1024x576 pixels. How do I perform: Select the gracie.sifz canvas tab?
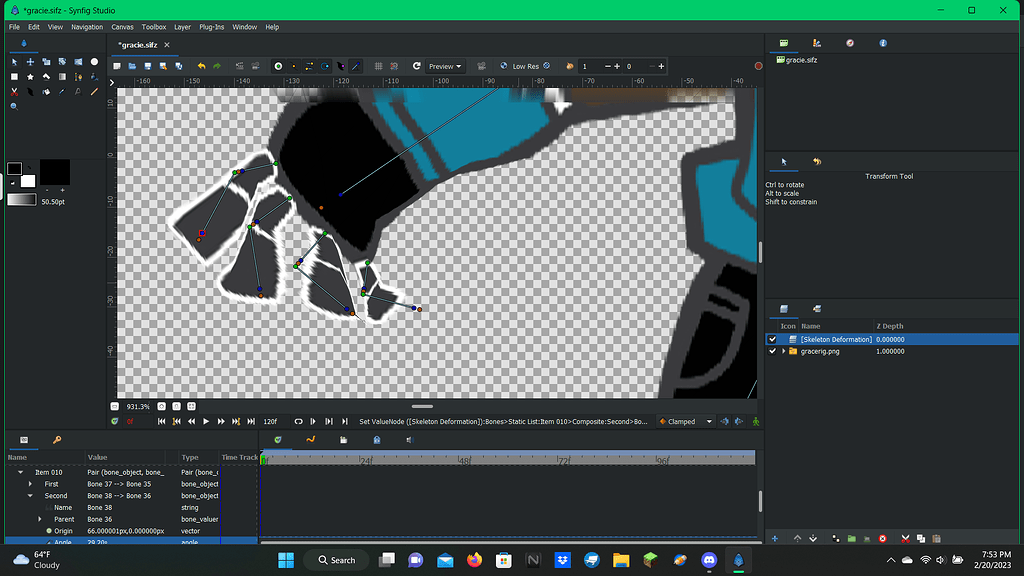click(139, 45)
